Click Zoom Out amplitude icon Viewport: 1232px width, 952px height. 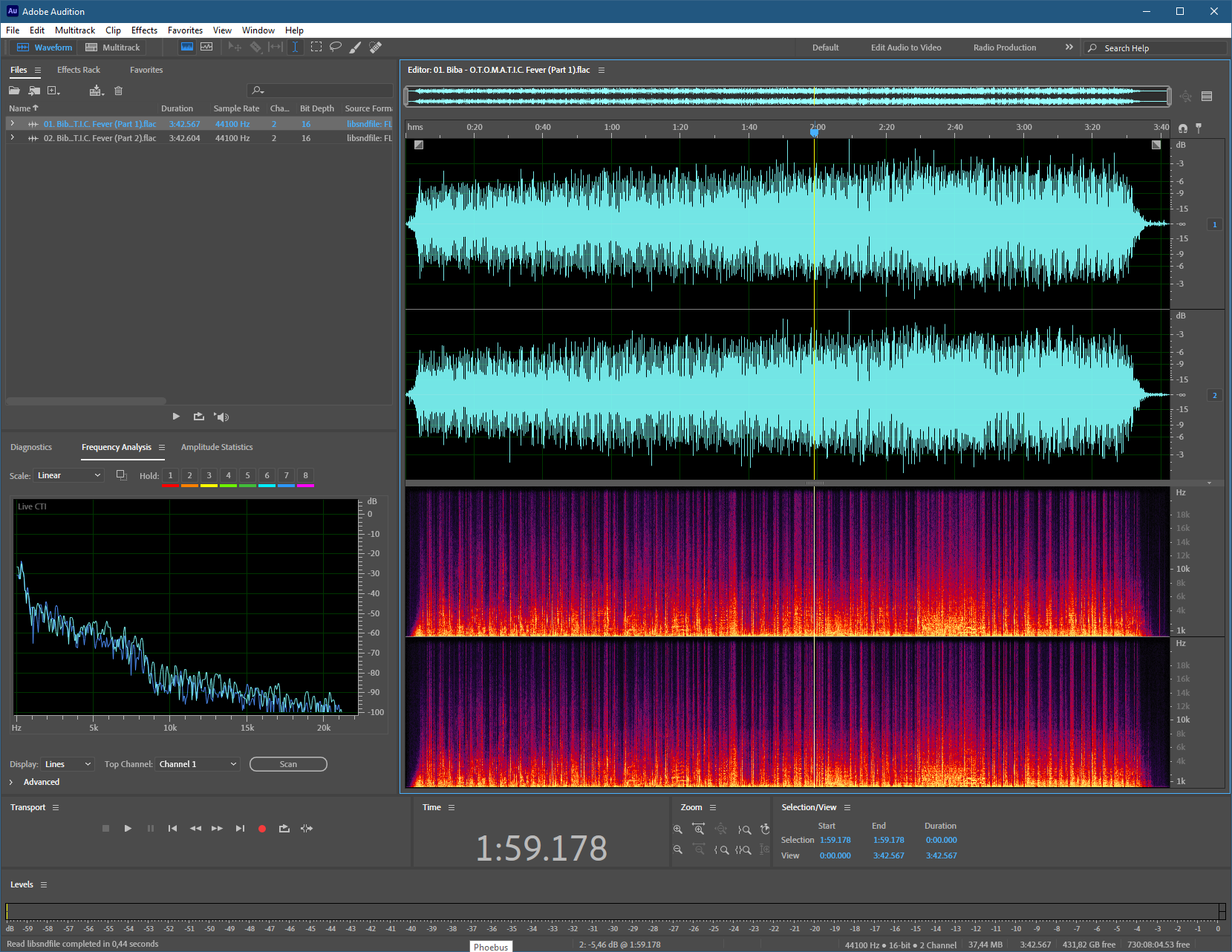(678, 850)
